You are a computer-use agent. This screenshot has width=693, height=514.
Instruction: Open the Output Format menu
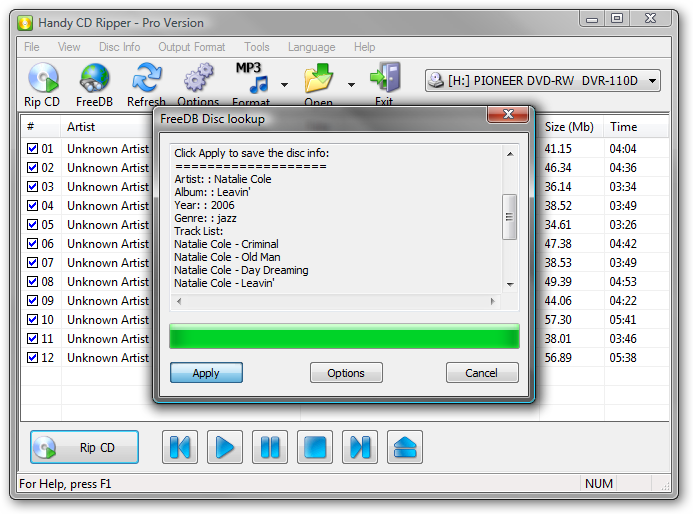click(192, 47)
